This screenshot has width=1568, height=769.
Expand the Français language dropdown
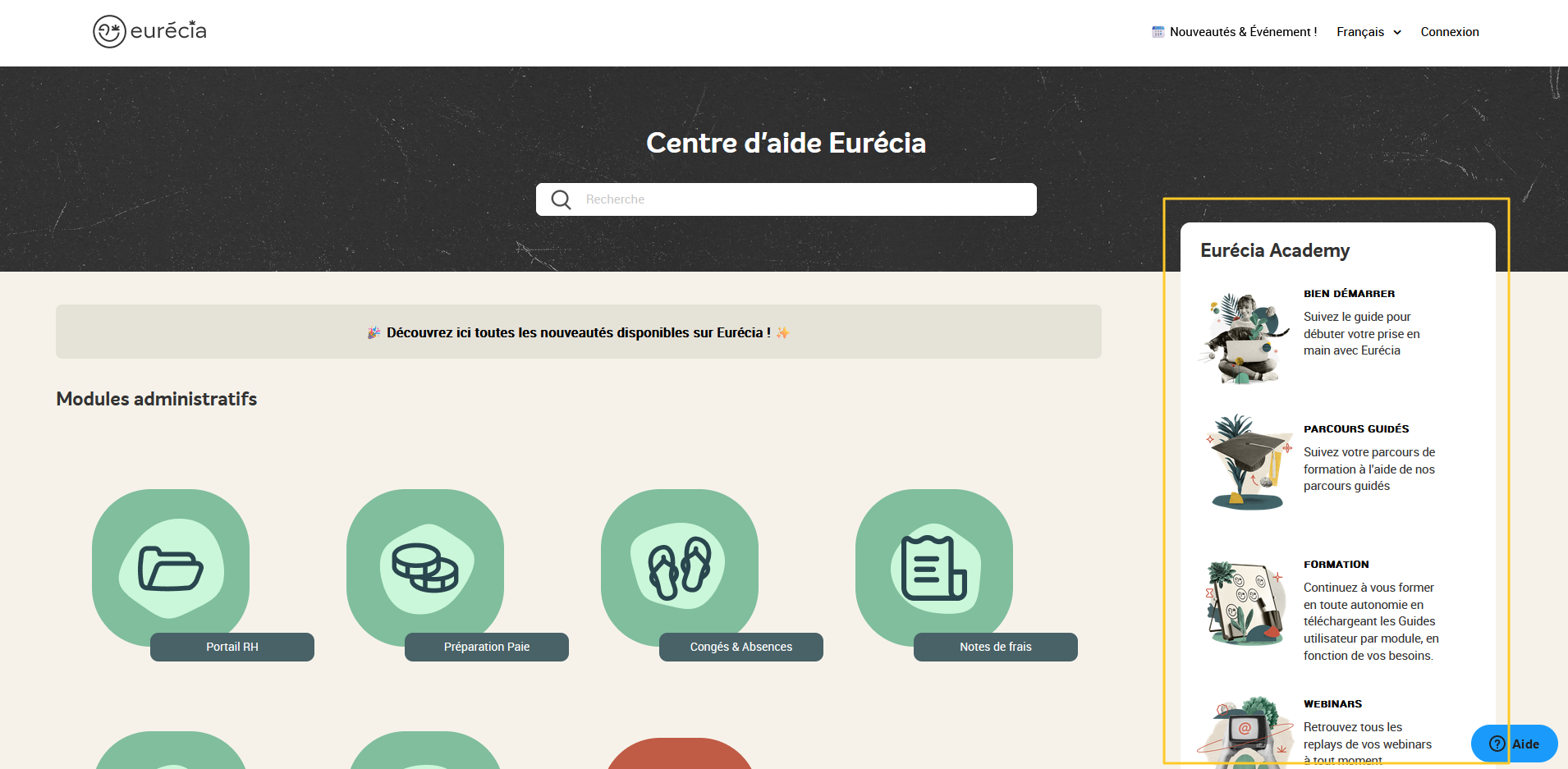[x=1369, y=32]
